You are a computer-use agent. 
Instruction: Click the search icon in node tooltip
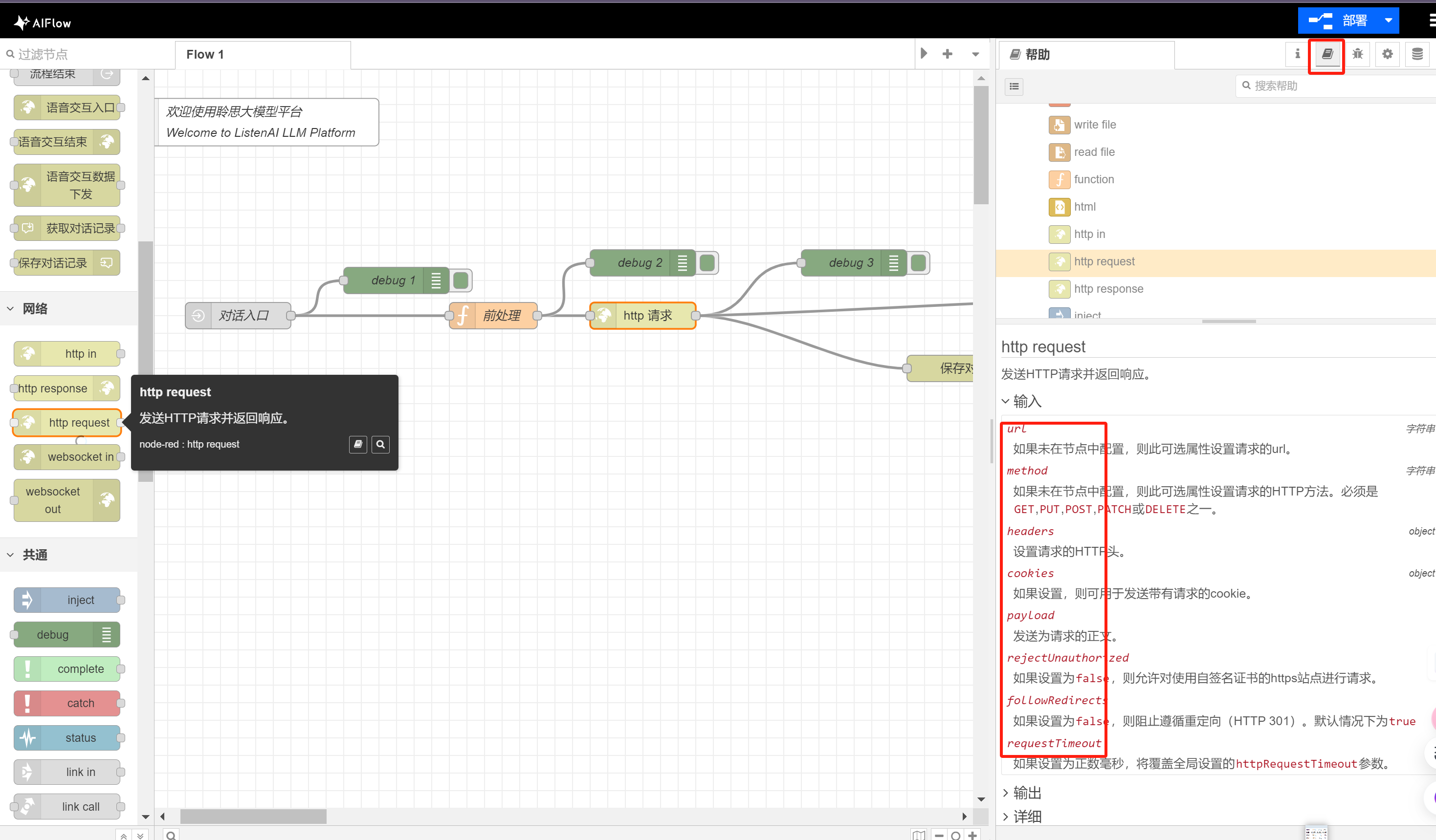tap(381, 444)
